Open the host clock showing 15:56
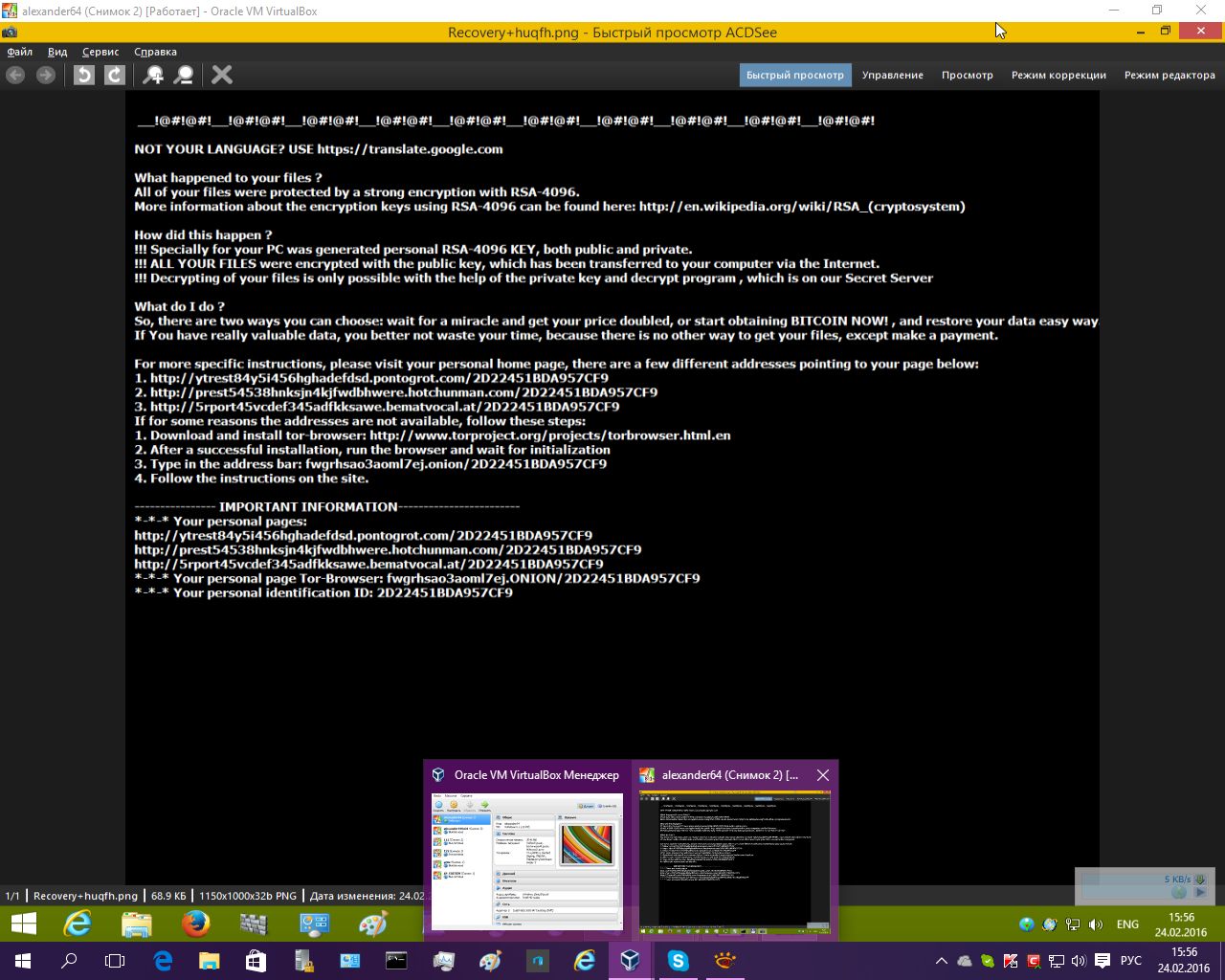This screenshot has width=1225, height=980. [1184, 961]
